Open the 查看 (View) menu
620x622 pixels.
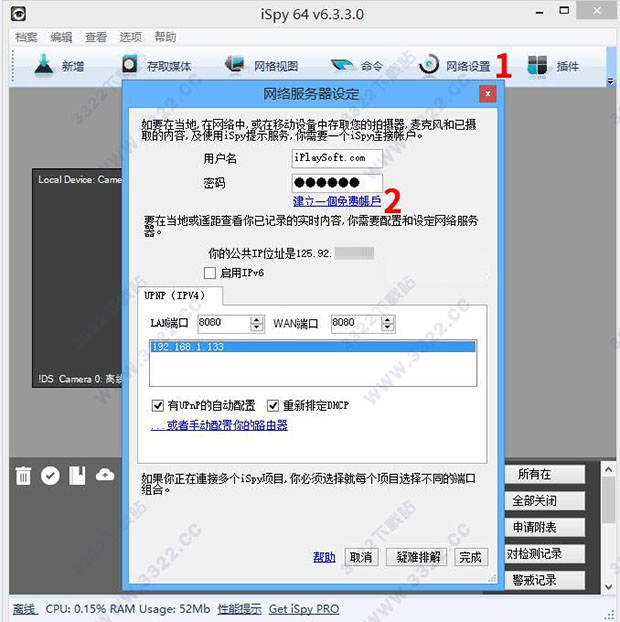pyautogui.click(x=96, y=37)
